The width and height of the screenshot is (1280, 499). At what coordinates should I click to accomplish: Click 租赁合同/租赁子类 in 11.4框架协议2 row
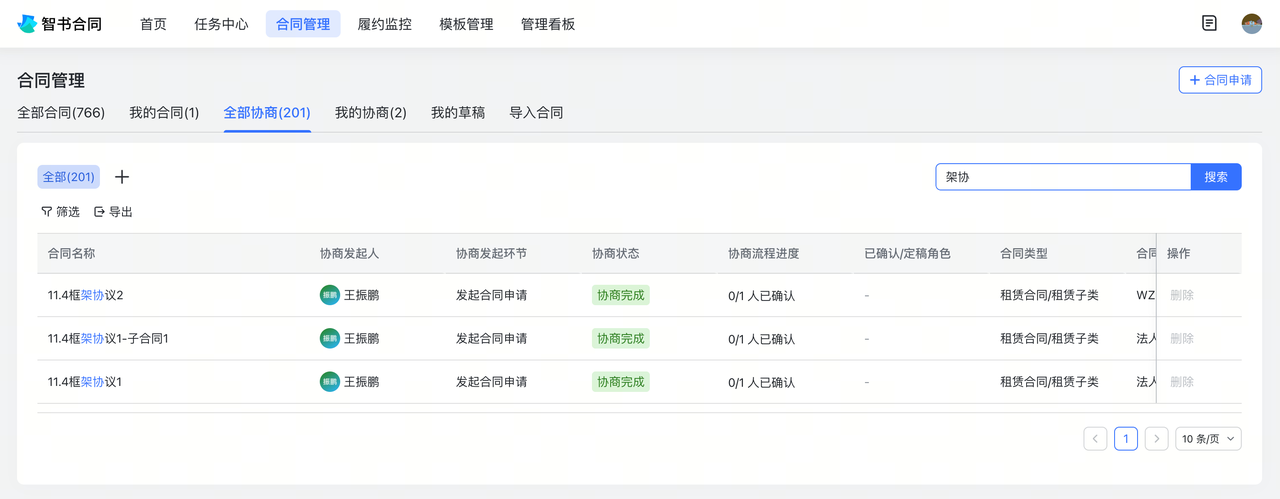pyautogui.click(x=1049, y=296)
